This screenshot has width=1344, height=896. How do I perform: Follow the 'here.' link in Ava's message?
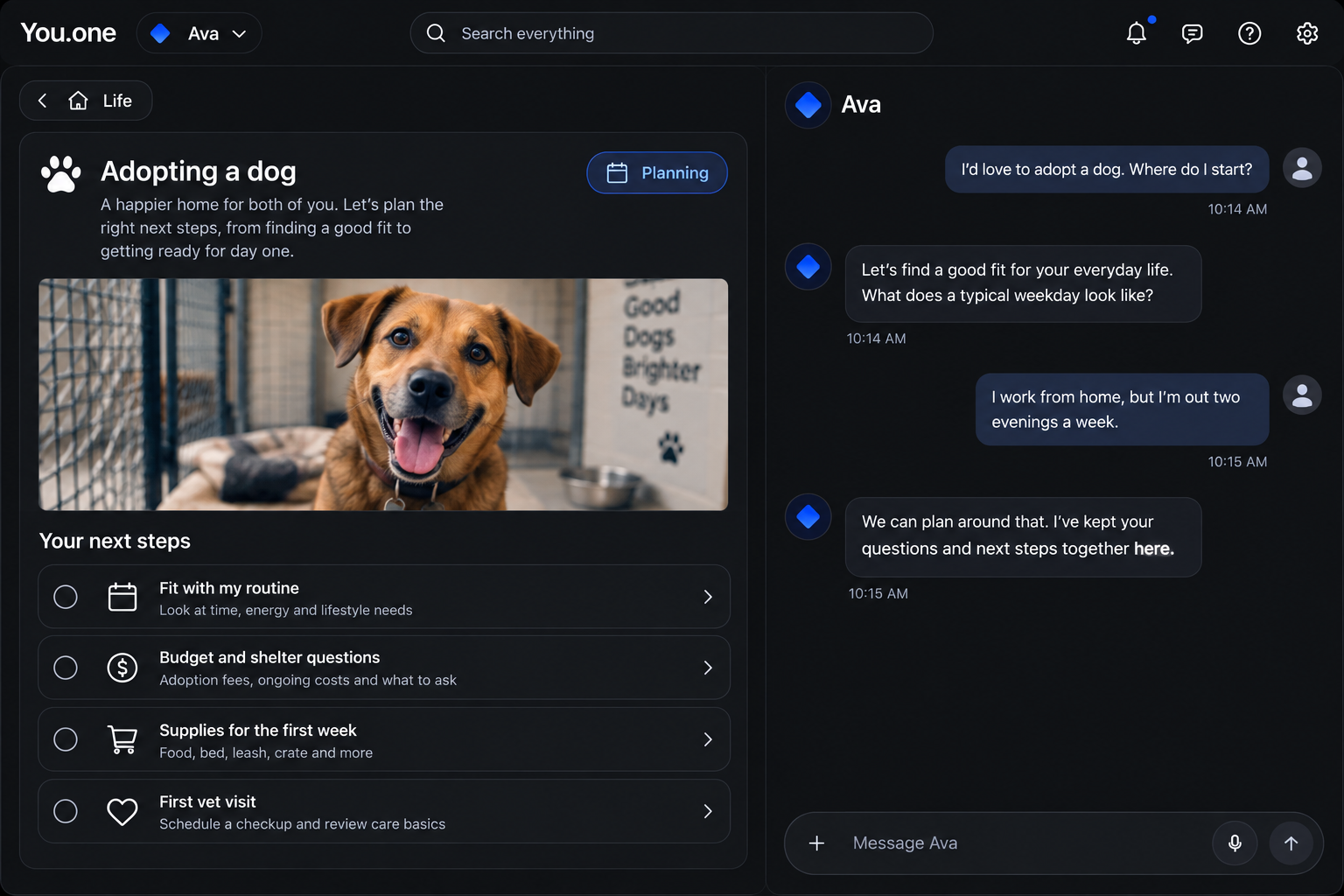coord(1154,549)
